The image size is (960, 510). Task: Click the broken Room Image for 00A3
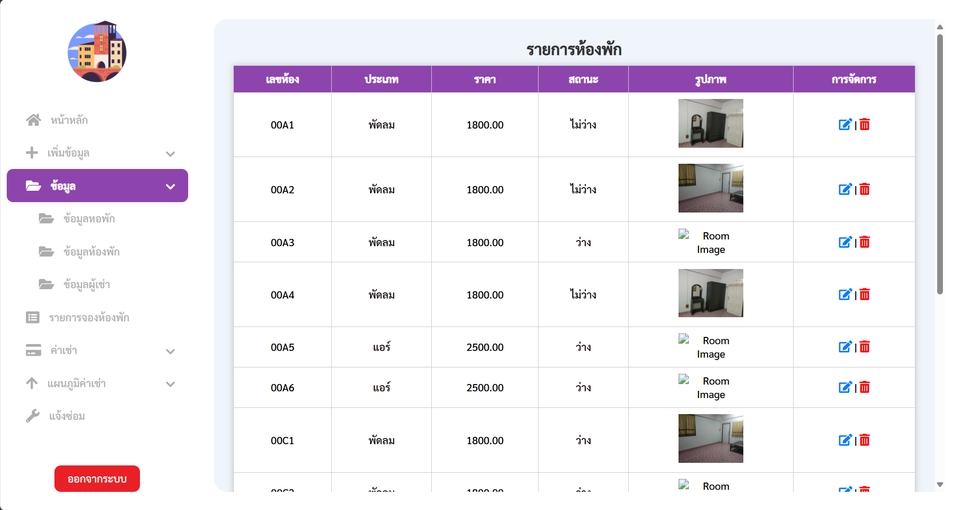[711, 242]
